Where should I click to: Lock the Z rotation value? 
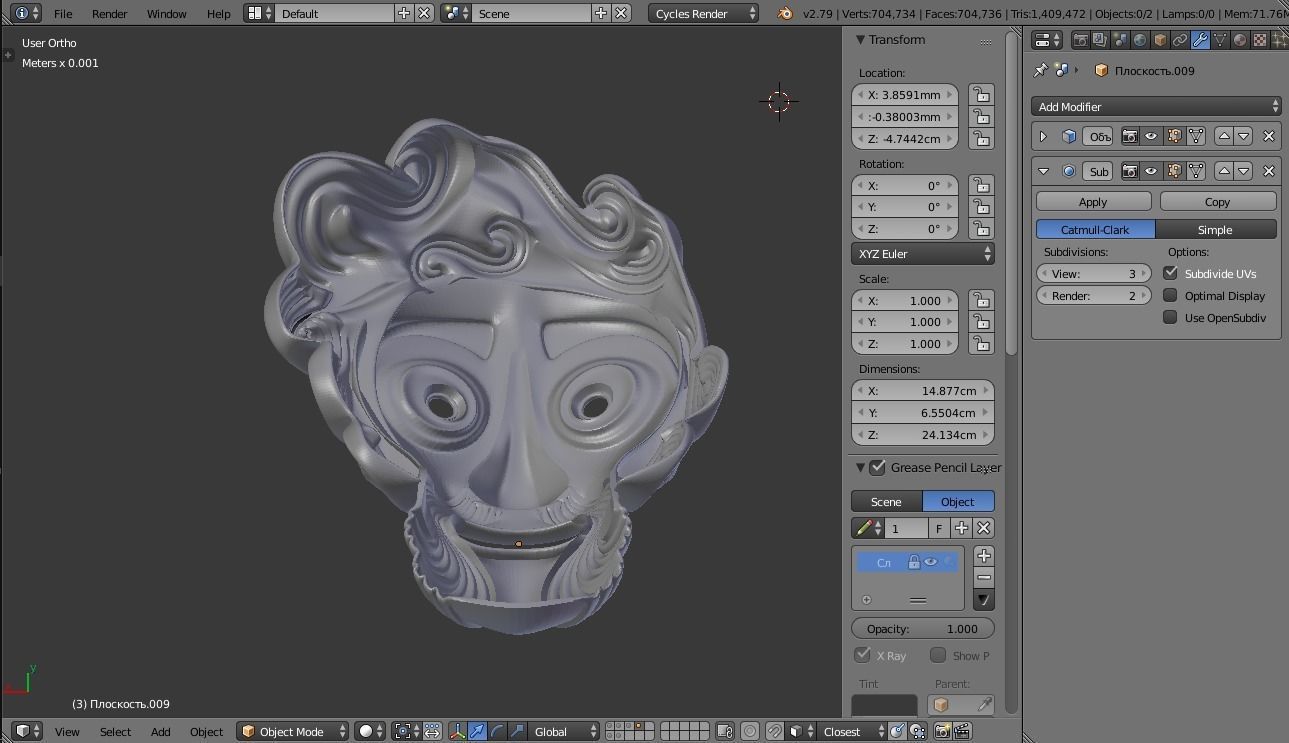(981, 229)
